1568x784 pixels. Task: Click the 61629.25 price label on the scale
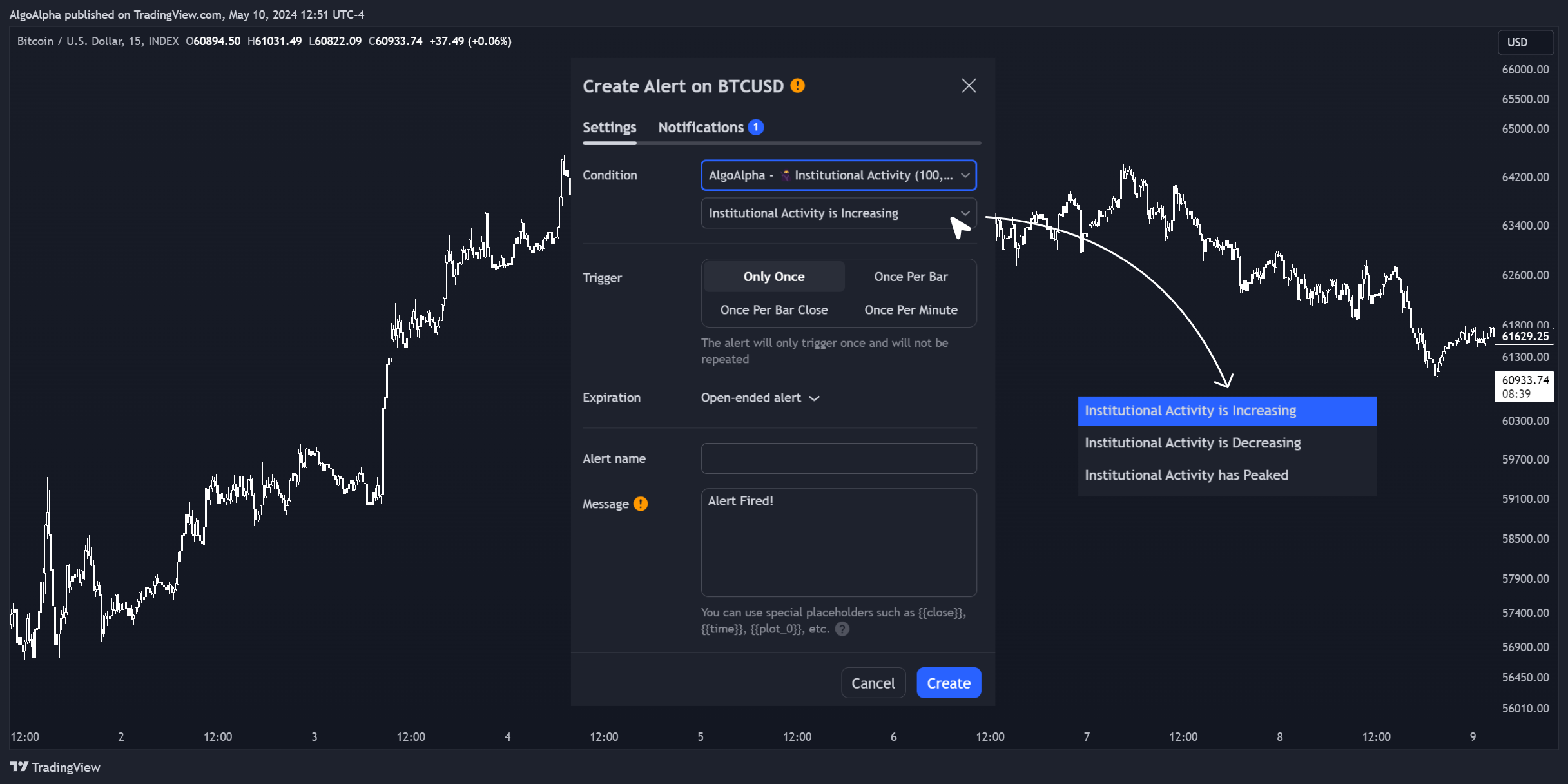coord(1525,337)
